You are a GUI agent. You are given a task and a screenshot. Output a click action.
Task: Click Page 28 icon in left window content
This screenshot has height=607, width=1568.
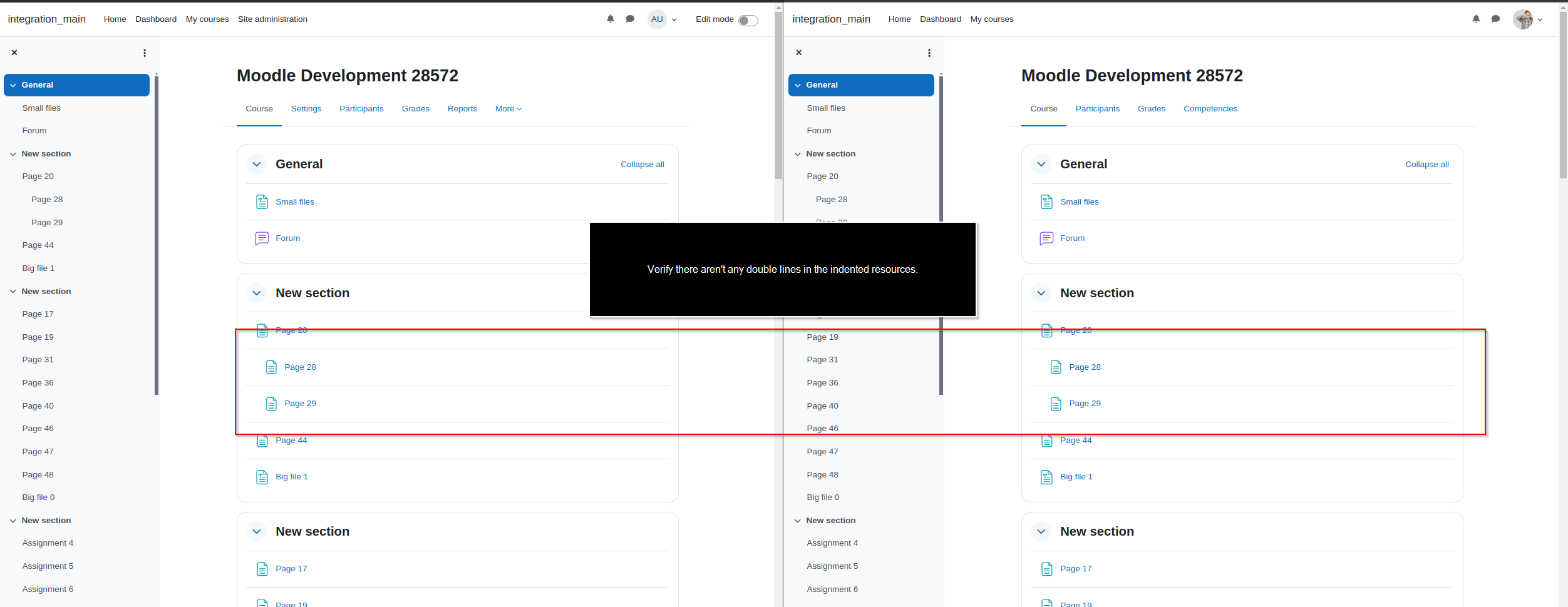pyautogui.click(x=271, y=367)
